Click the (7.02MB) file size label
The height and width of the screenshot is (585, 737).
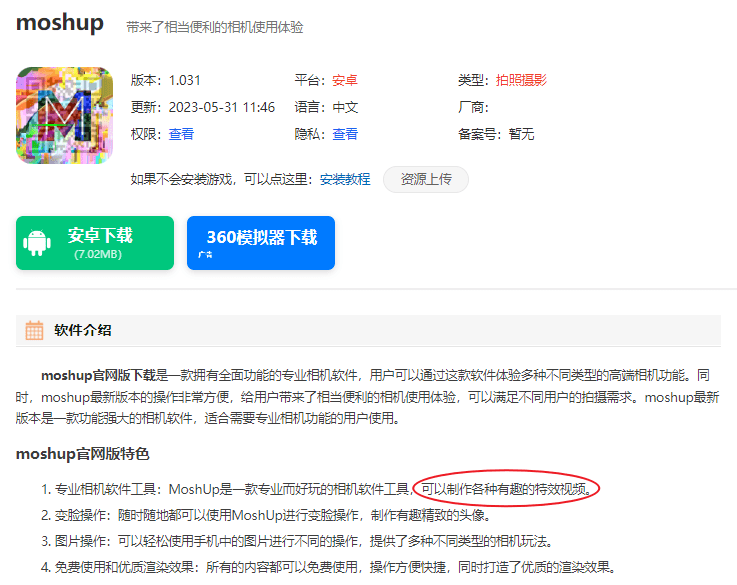[98, 254]
